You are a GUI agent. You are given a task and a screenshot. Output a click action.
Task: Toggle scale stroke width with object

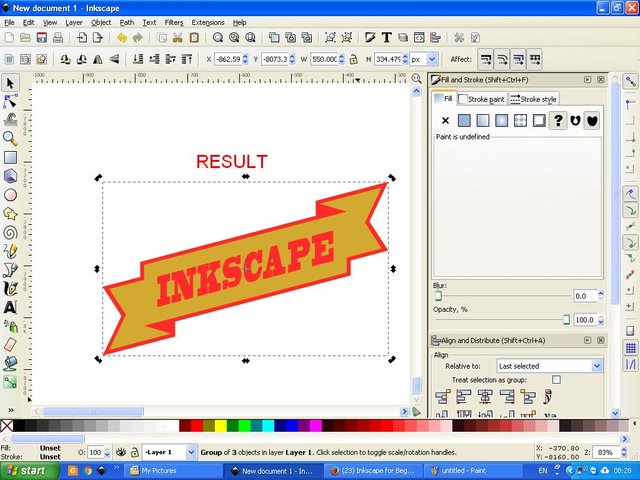[486, 60]
